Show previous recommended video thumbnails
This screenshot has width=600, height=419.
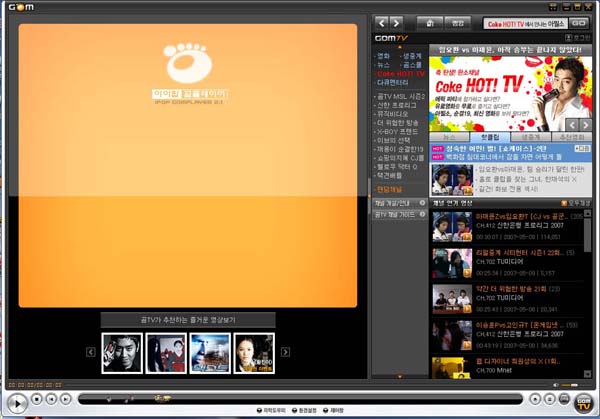click(x=91, y=352)
